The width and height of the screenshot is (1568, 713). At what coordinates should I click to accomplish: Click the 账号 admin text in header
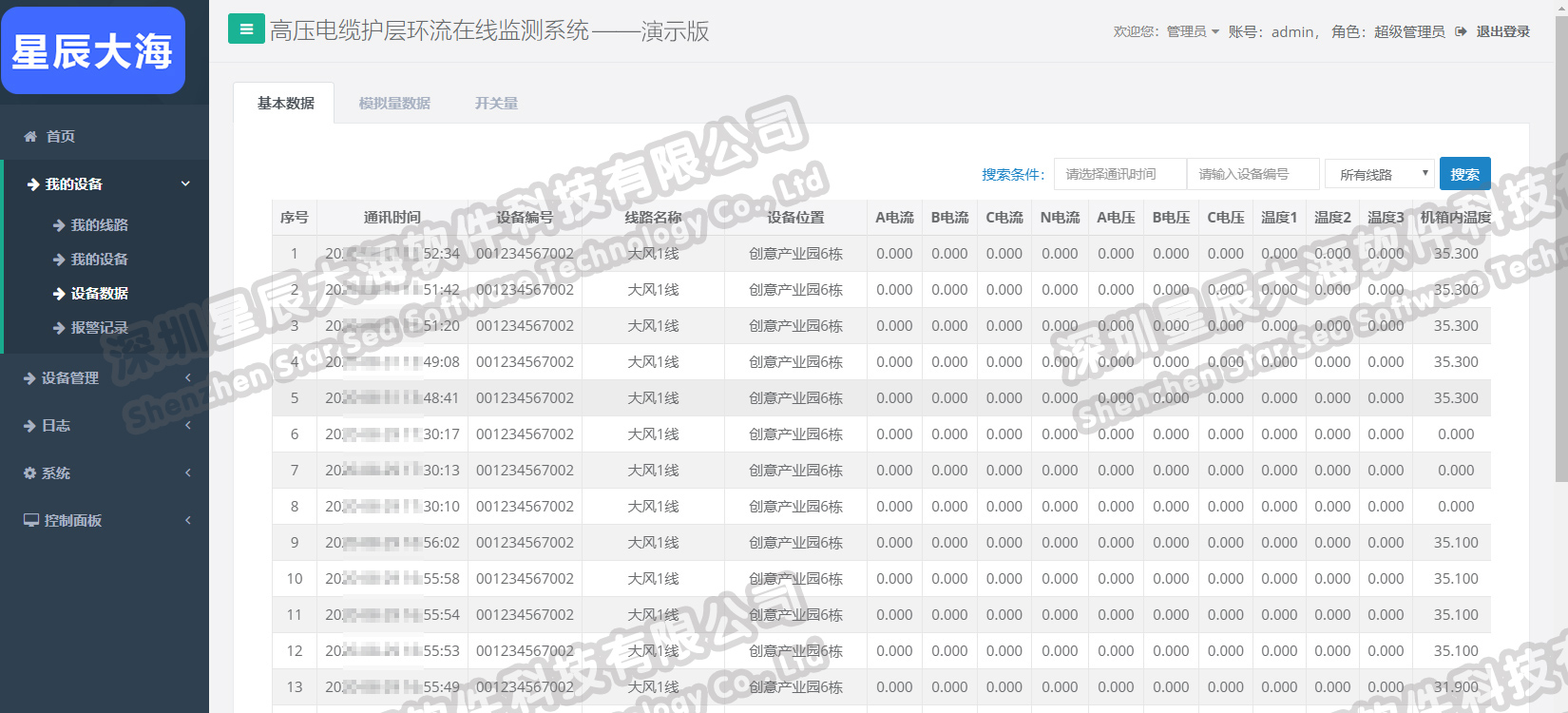(x=1273, y=31)
